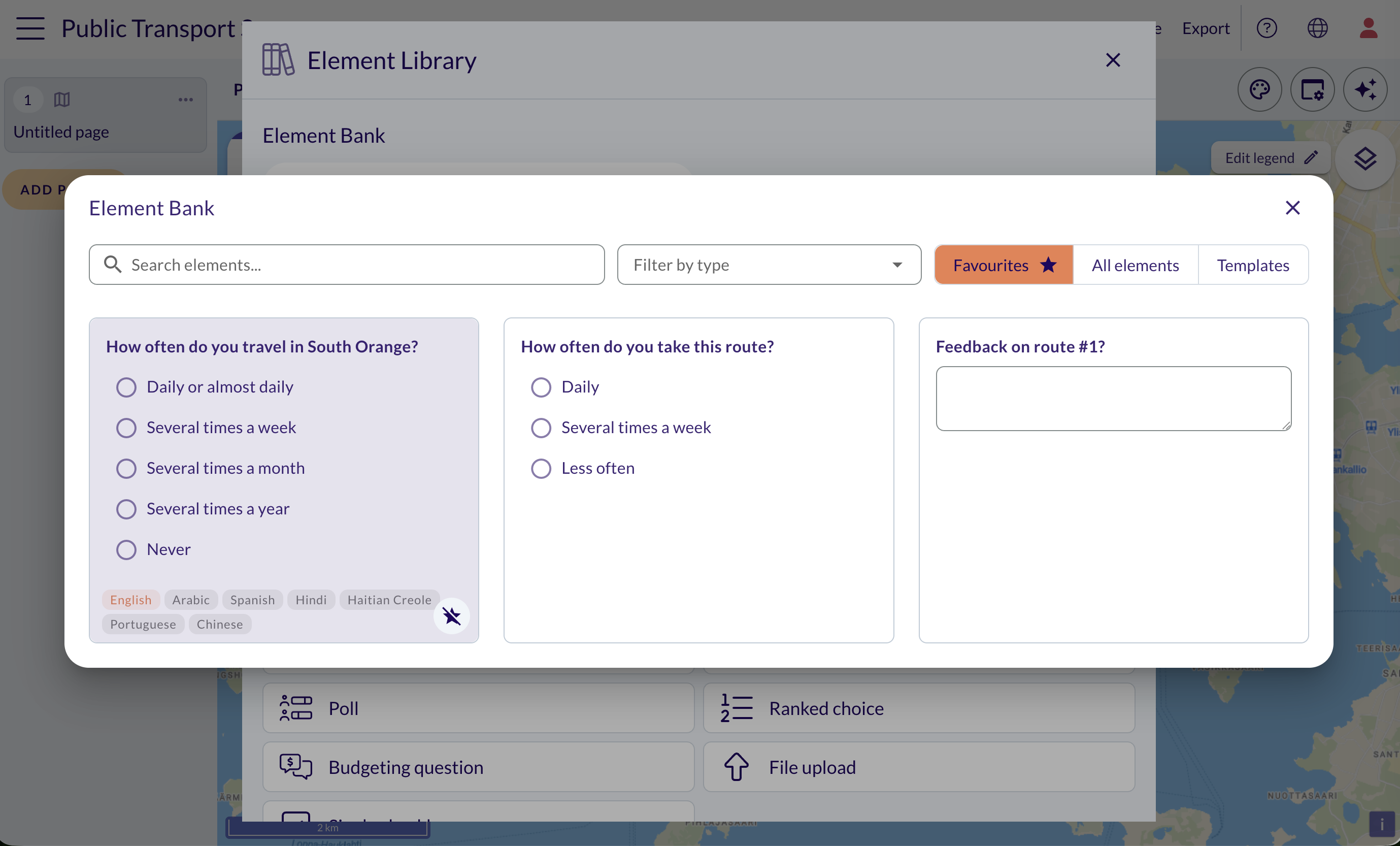Select the Arabic language tag

pos(191,599)
